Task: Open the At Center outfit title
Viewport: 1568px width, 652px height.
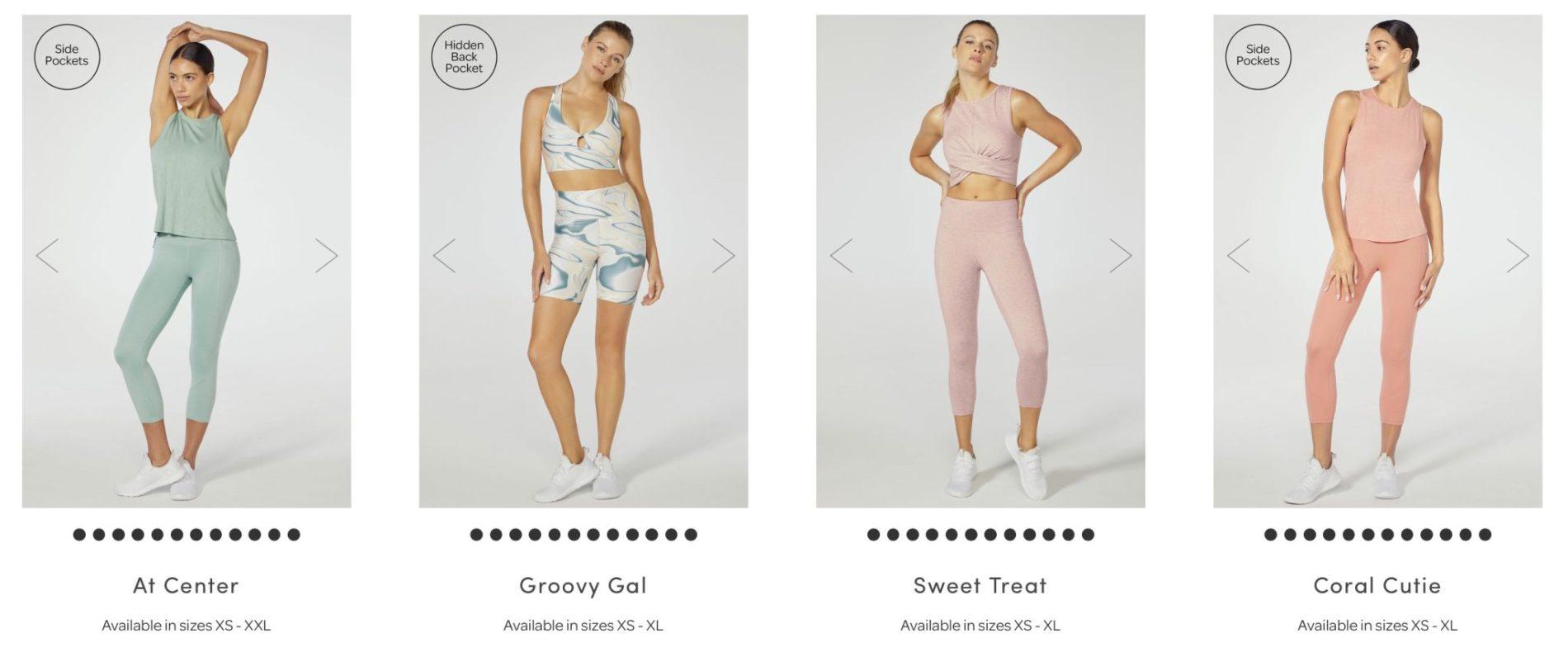Action: [186, 585]
